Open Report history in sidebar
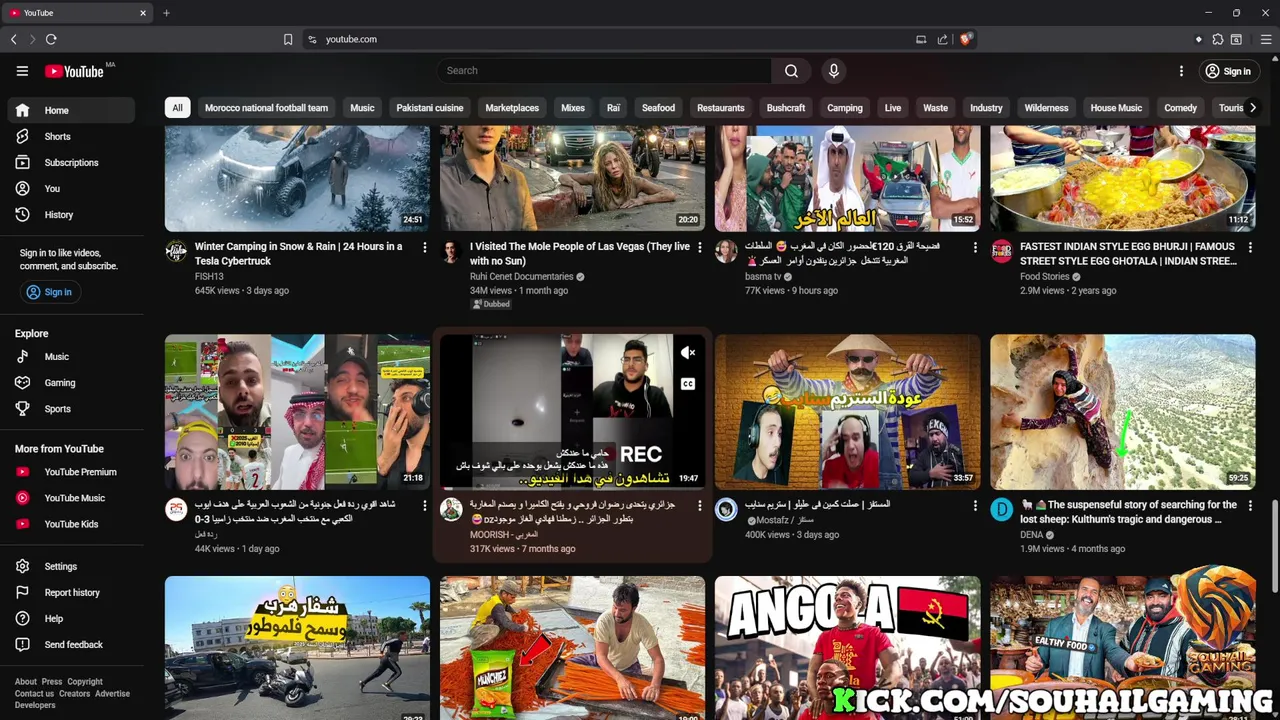 (70, 593)
